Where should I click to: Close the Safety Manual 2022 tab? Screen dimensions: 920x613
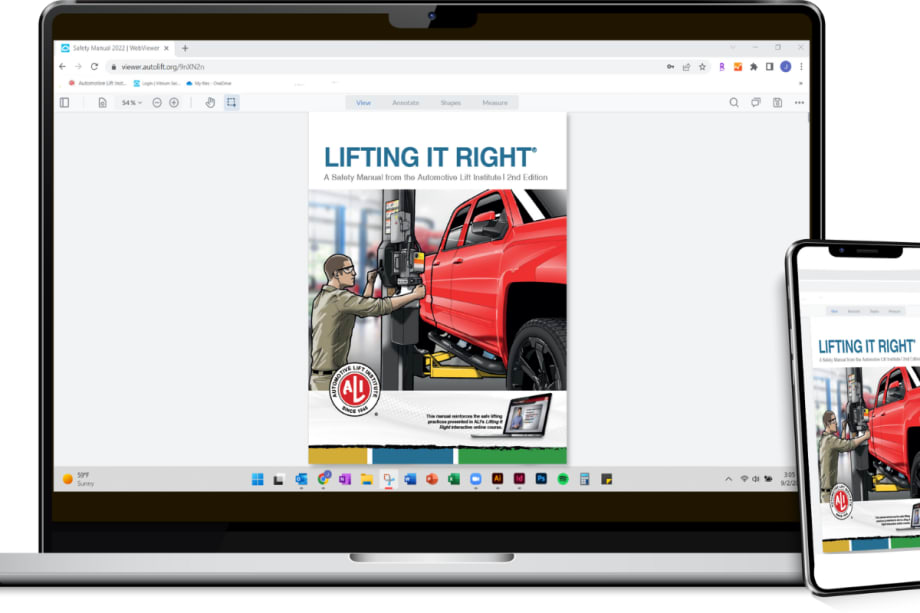[x=167, y=48]
